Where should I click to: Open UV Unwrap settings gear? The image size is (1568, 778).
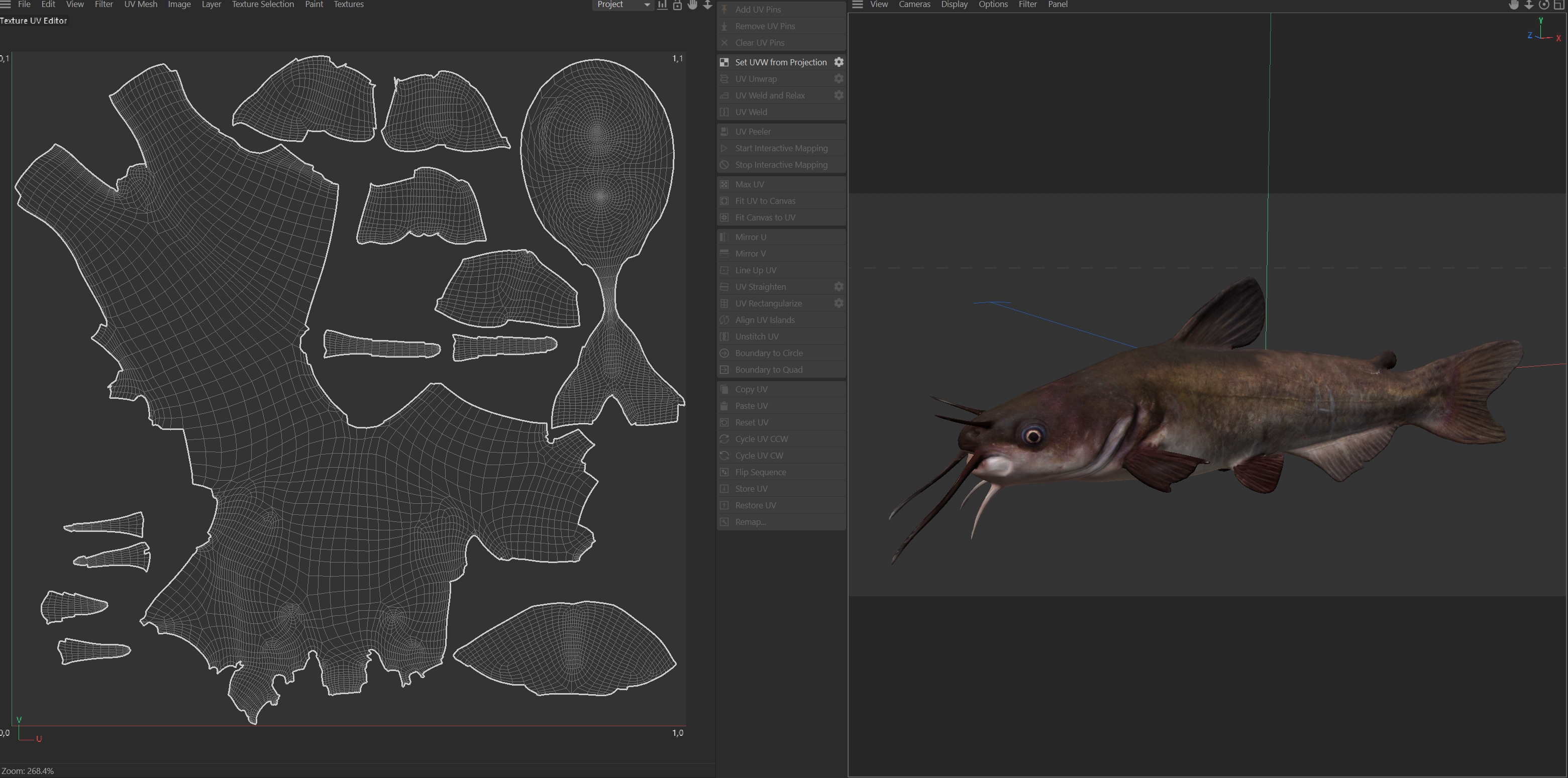pyautogui.click(x=838, y=78)
